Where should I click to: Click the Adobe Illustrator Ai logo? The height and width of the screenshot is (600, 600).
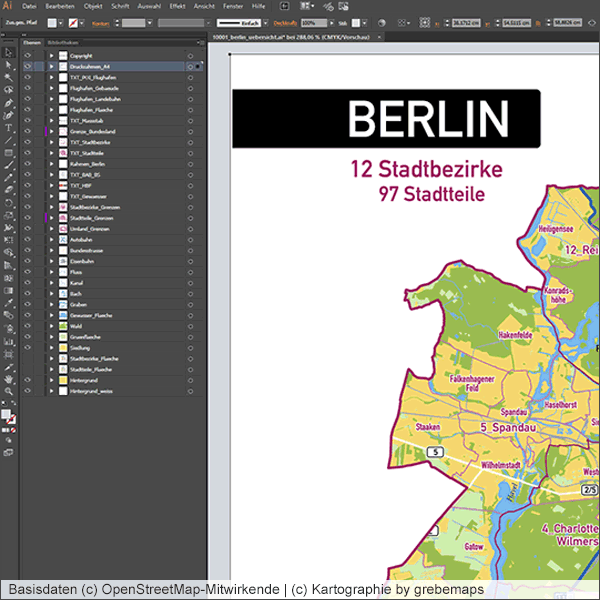[8, 6]
